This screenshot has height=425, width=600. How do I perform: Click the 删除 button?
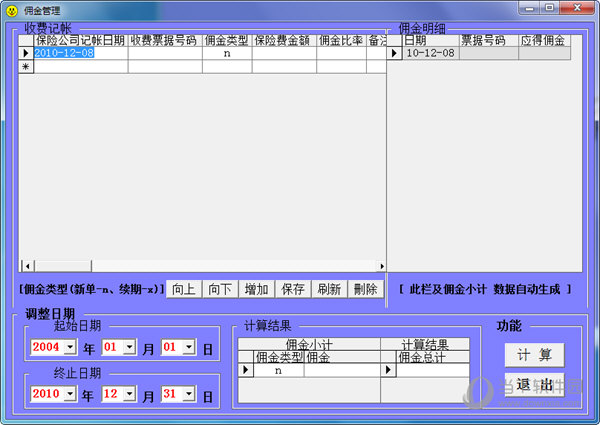(x=365, y=289)
